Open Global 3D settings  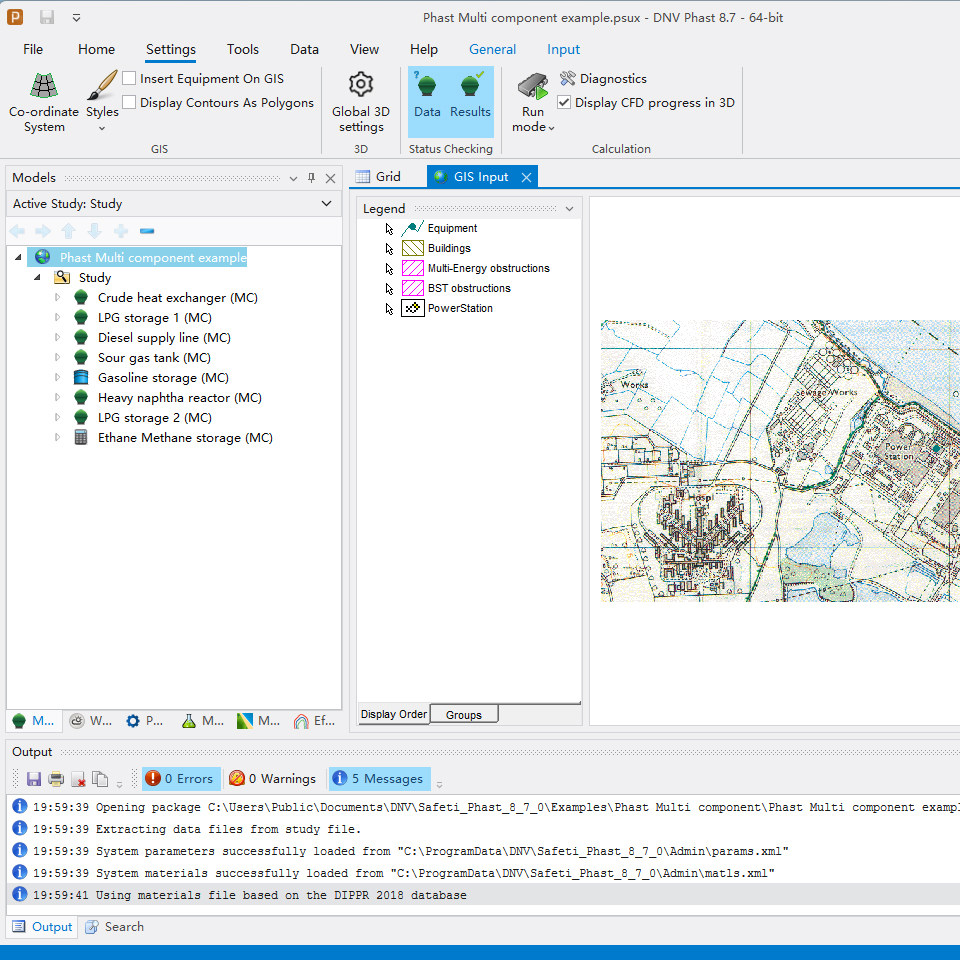click(x=361, y=102)
